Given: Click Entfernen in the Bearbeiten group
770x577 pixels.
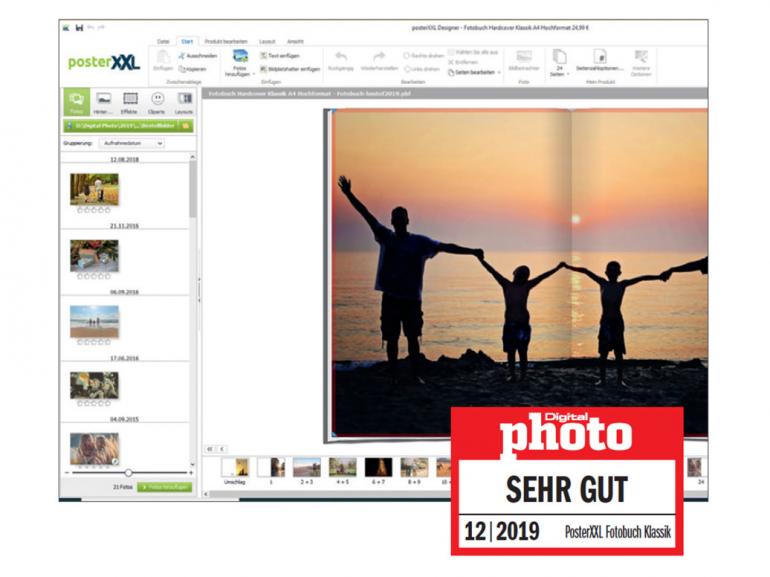Looking at the screenshot, I should click(463, 62).
